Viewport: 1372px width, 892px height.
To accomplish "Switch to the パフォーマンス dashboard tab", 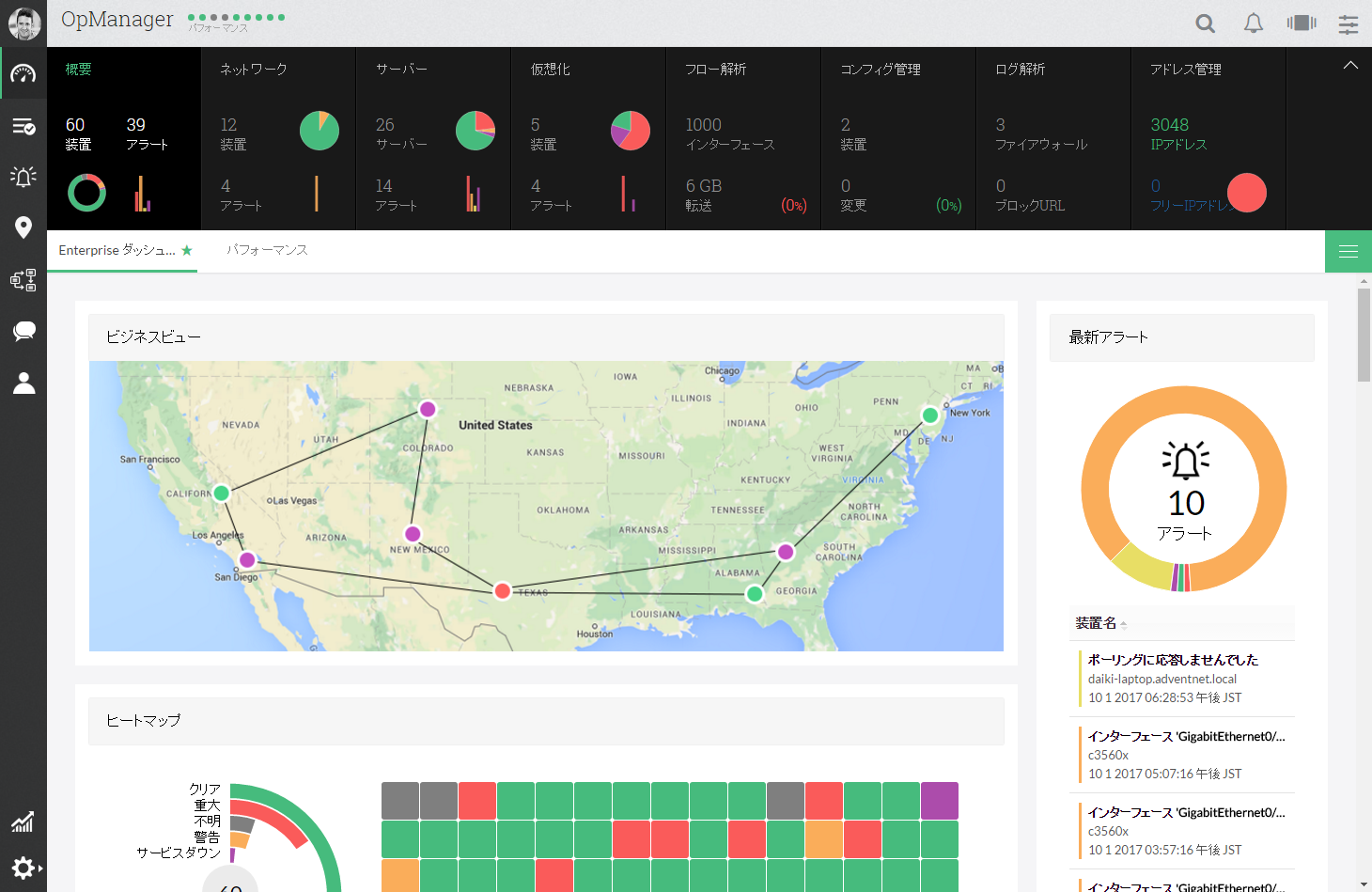I will pos(267,250).
